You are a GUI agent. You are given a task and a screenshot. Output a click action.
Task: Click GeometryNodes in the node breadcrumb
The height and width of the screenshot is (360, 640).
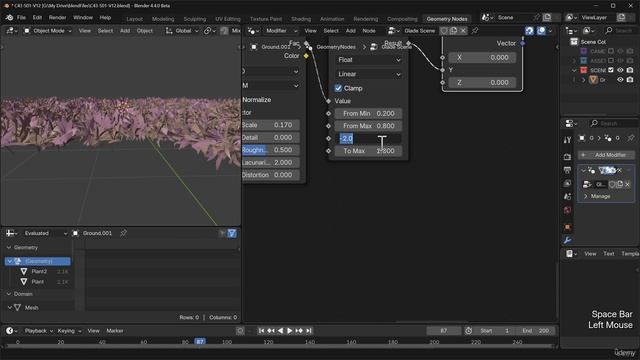(x=336, y=47)
